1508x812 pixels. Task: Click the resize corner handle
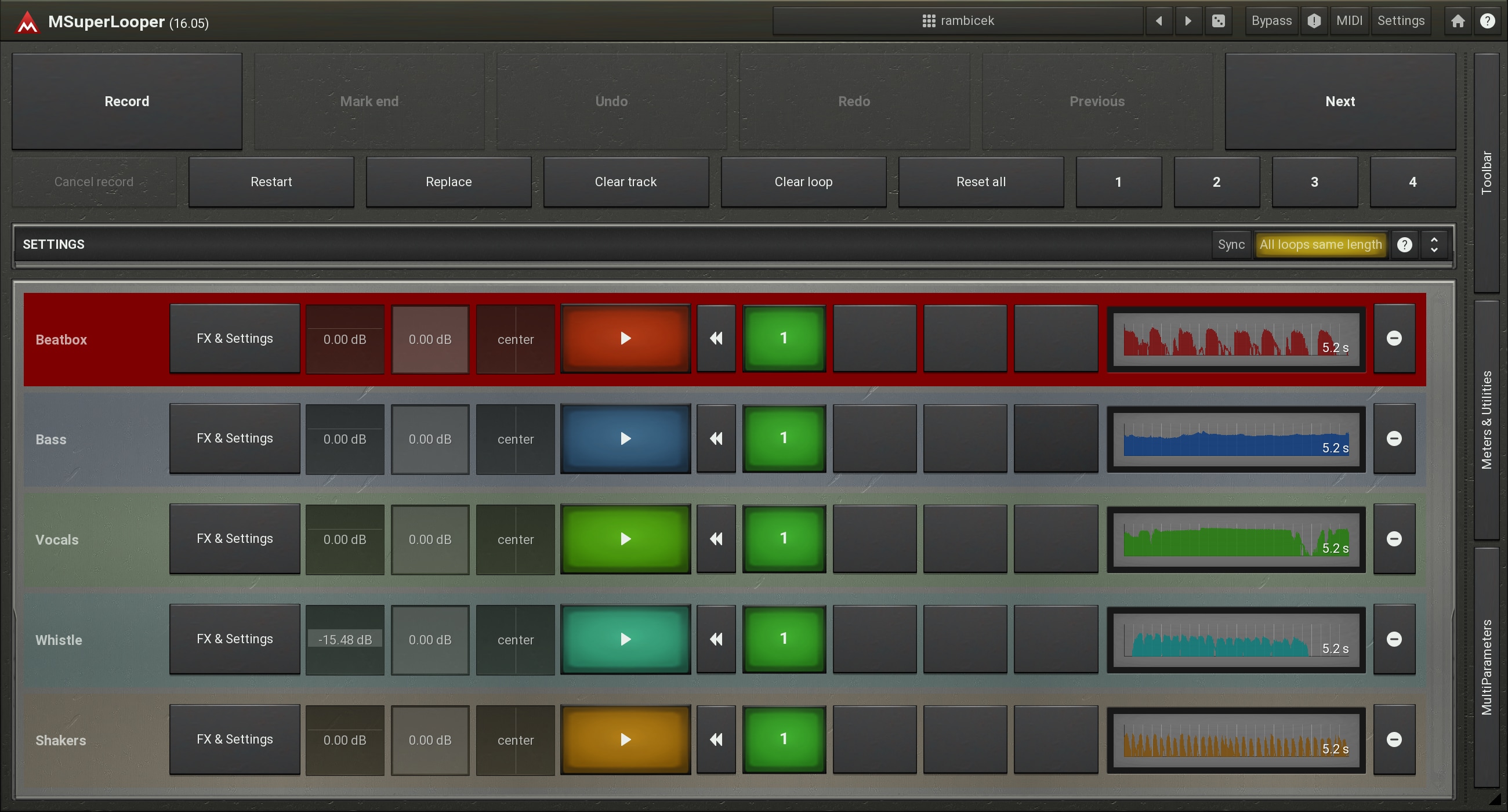1495,799
